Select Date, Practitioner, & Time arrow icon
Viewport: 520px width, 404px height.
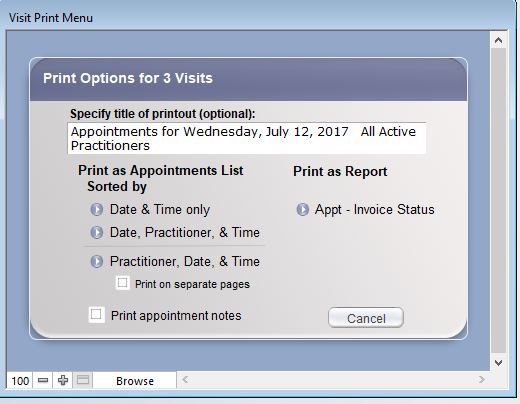click(x=97, y=232)
